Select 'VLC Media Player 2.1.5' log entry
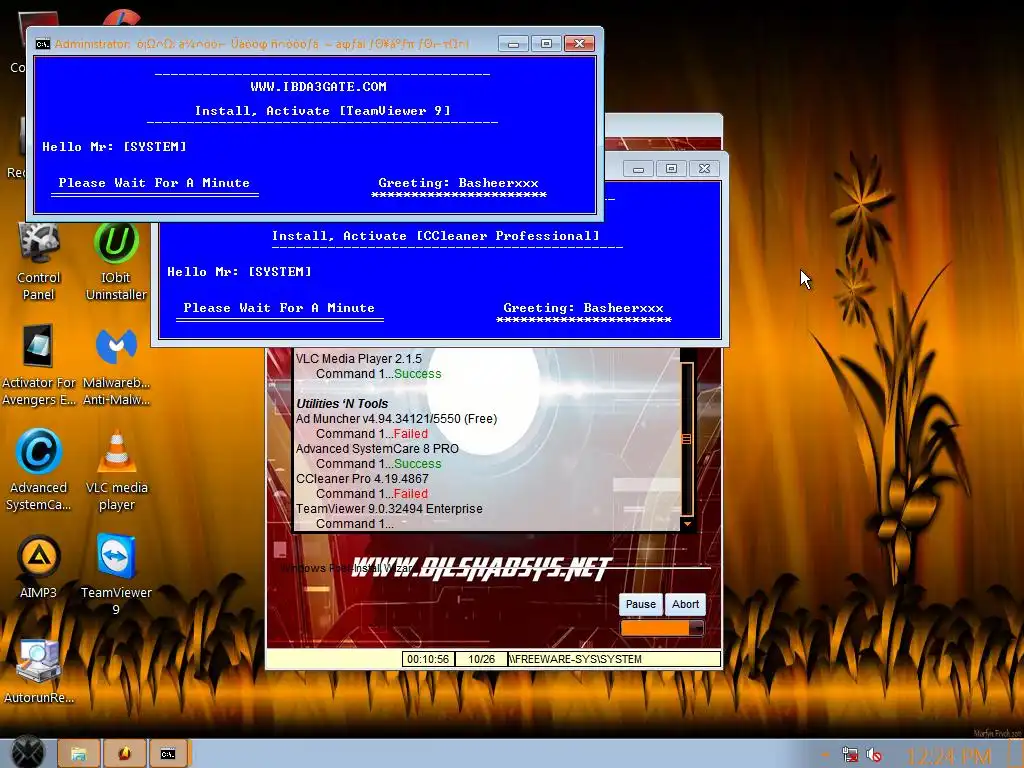This screenshot has height=768, width=1024. [x=359, y=359]
